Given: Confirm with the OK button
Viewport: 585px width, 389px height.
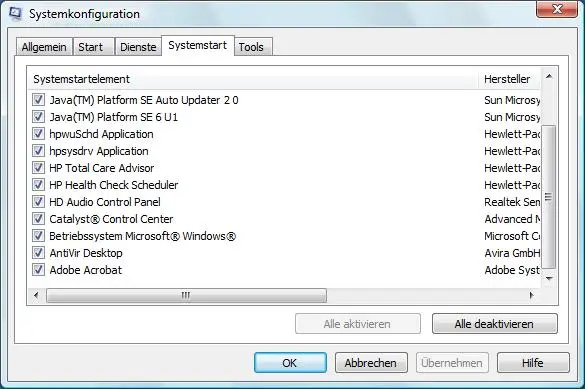Looking at the screenshot, I should [x=290, y=363].
